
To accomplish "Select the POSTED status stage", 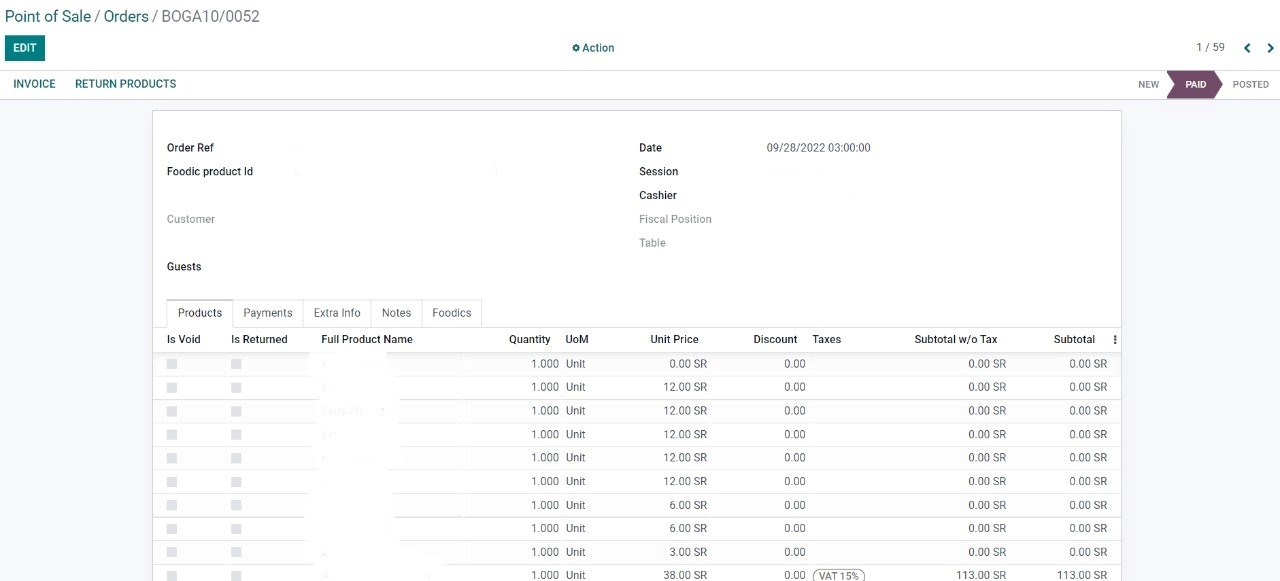I will (1250, 85).
